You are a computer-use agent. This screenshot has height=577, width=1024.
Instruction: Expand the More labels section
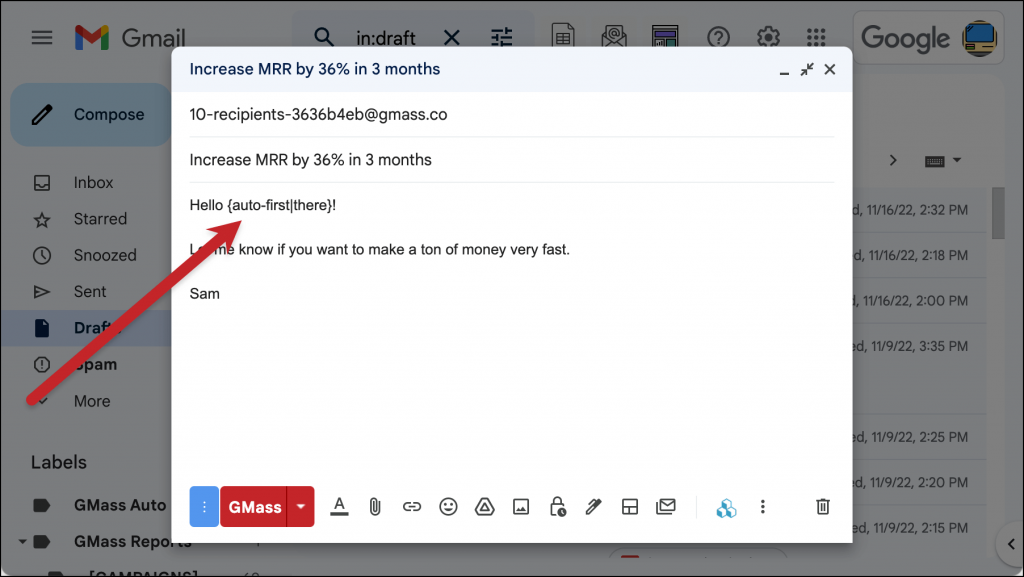pyautogui.click(x=92, y=401)
